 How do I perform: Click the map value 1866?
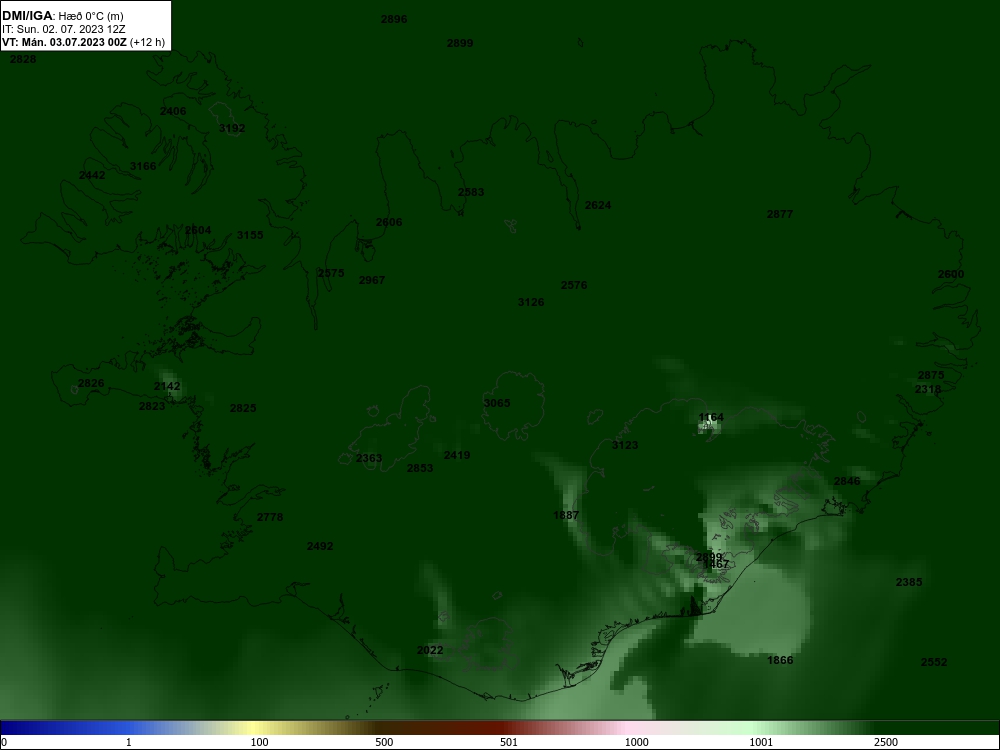pyautogui.click(x=780, y=660)
